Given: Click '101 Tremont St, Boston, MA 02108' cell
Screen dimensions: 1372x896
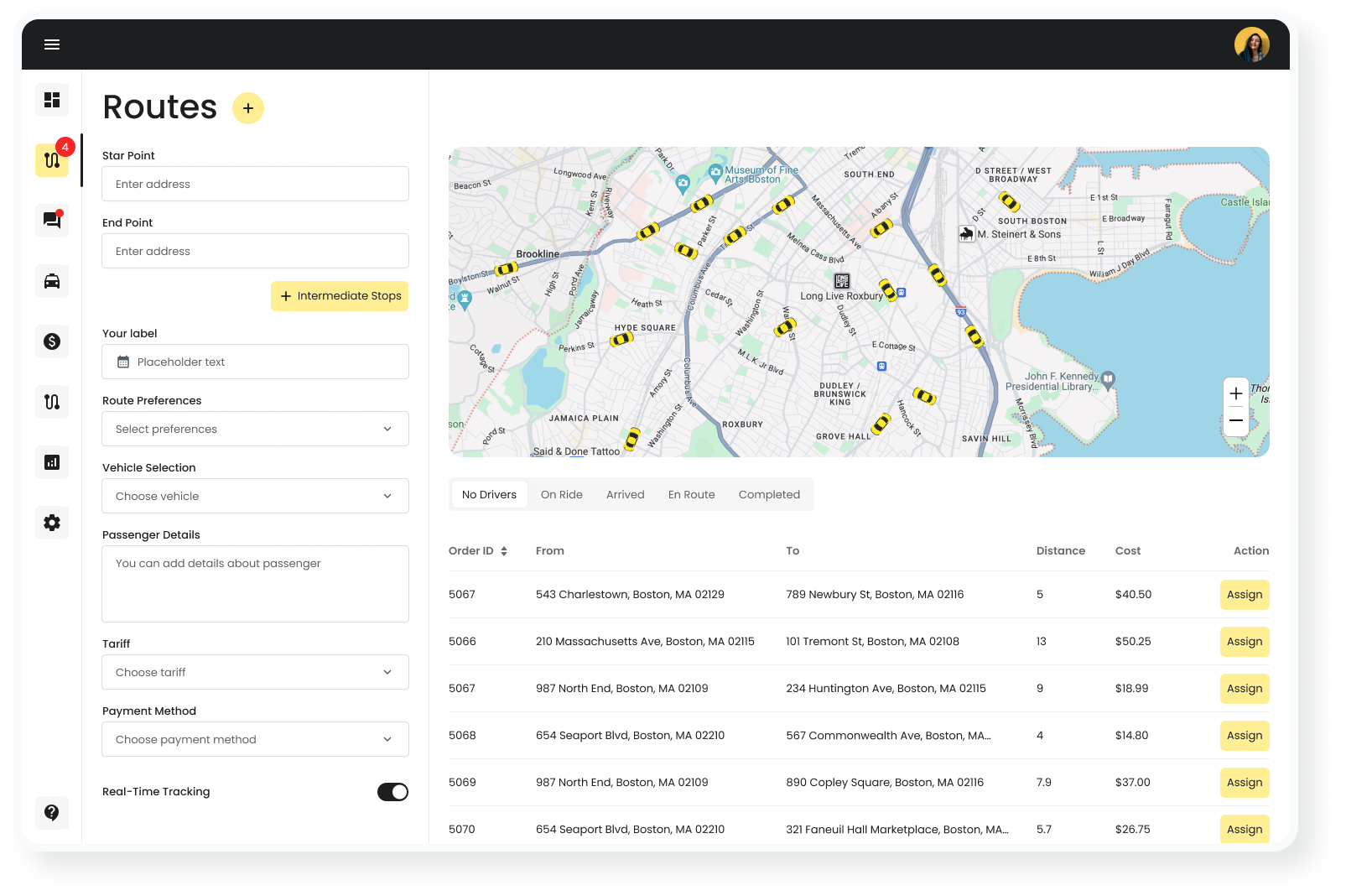Looking at the screenshot, I should [872, 642].
